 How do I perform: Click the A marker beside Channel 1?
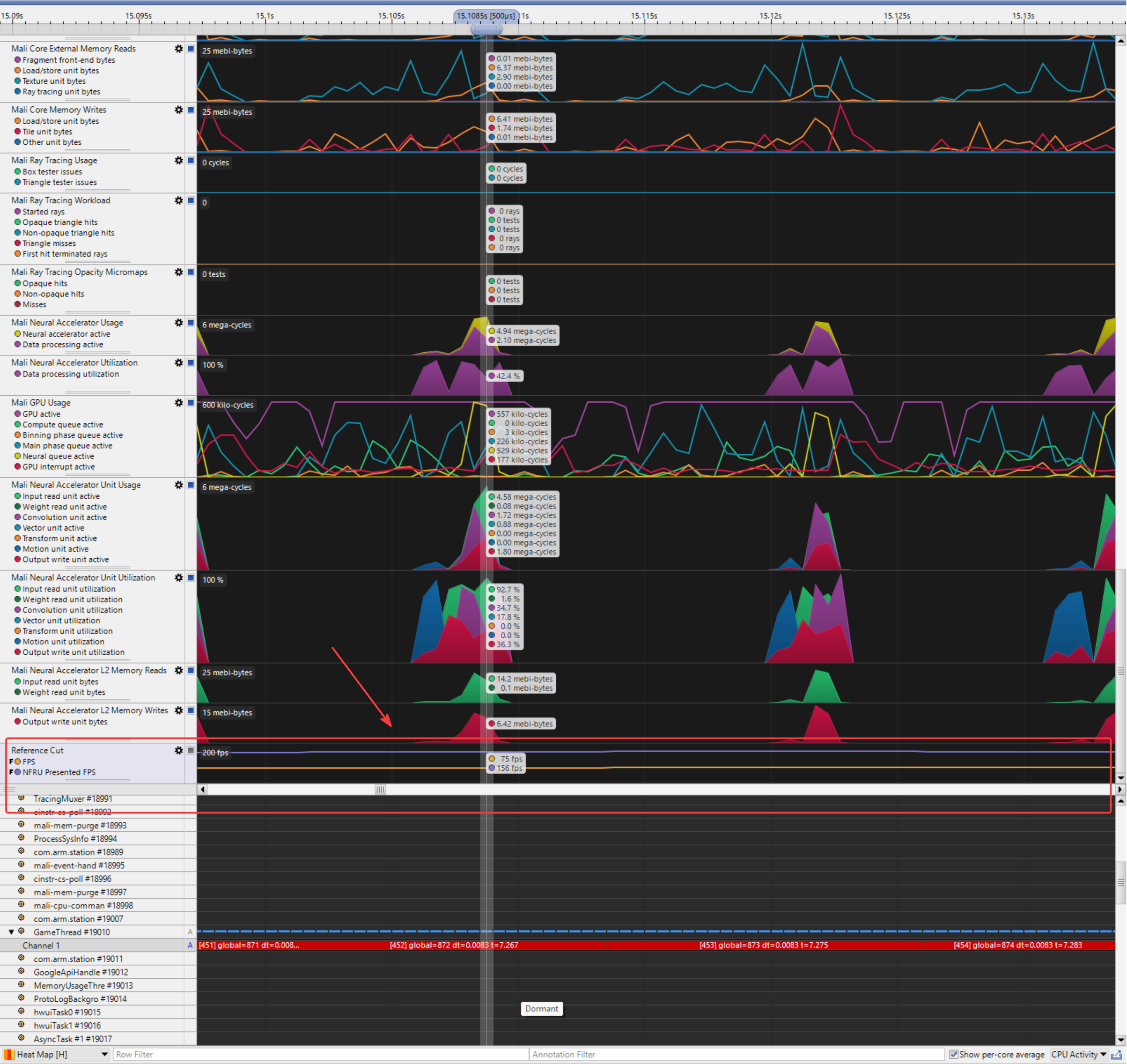pyautogui.click(x=190, y=945)
